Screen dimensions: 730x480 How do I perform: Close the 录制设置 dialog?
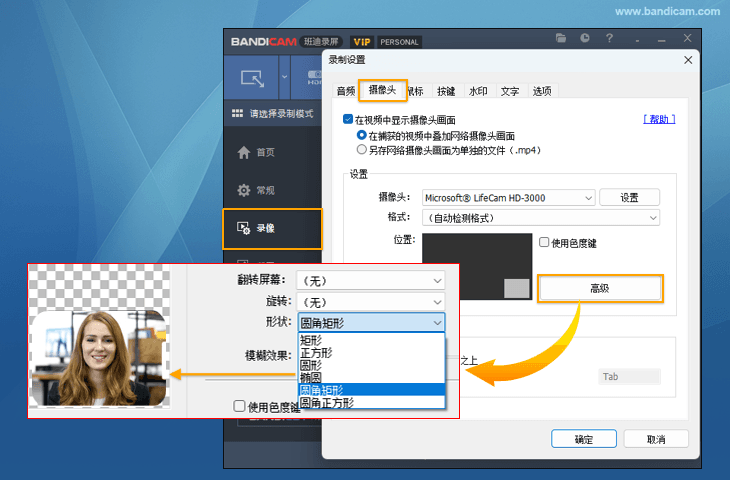688,60
